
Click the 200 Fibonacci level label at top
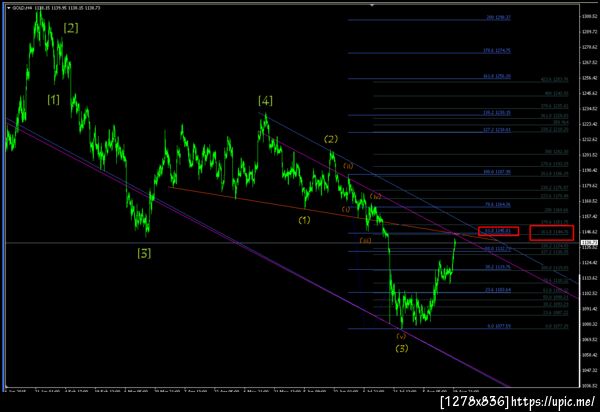(498, 17)
